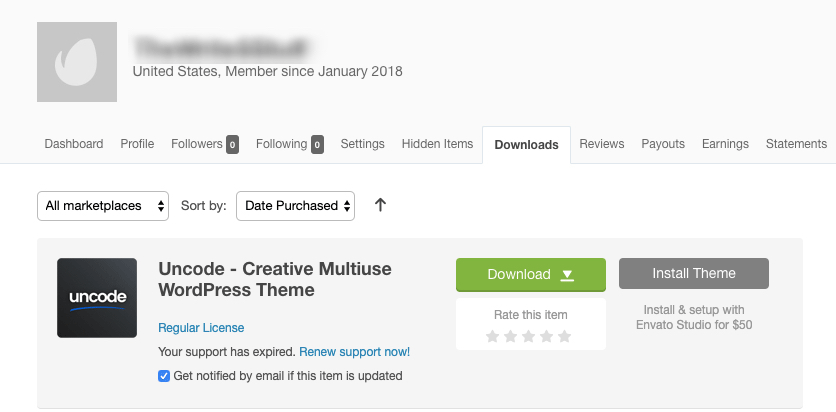Open the Payouts tab
The height and width of the screenshot is (412, 836).
pyautogui.click(x=663, y=144)
